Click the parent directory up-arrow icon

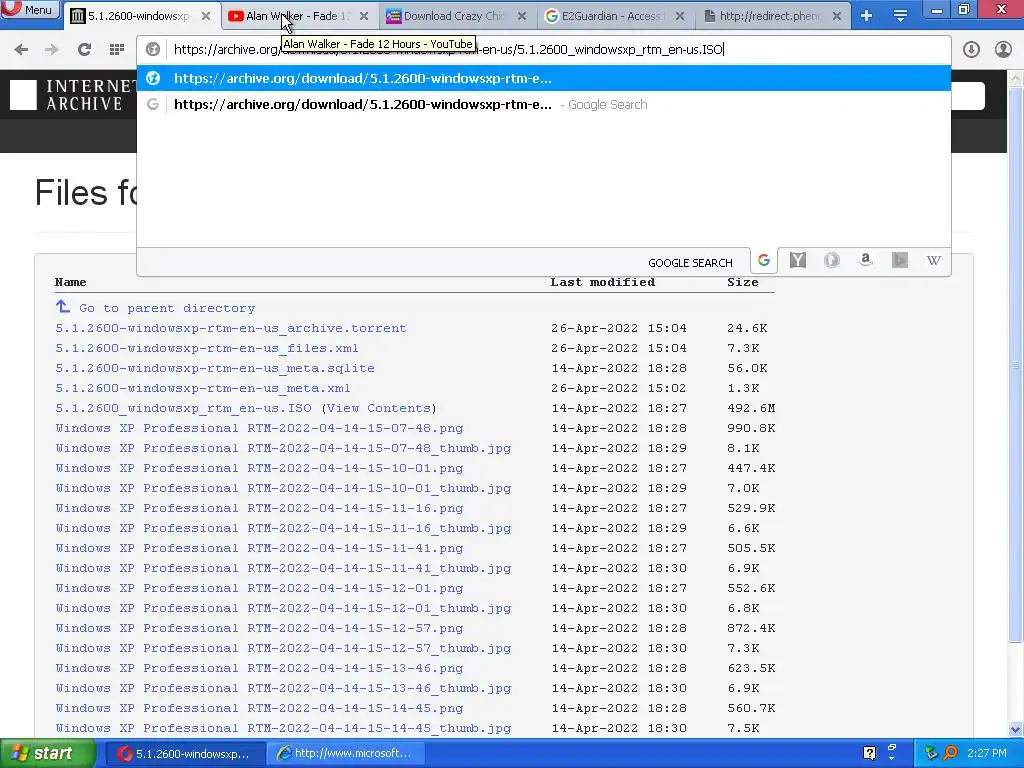pyautogui.click(x=63, y=306)
